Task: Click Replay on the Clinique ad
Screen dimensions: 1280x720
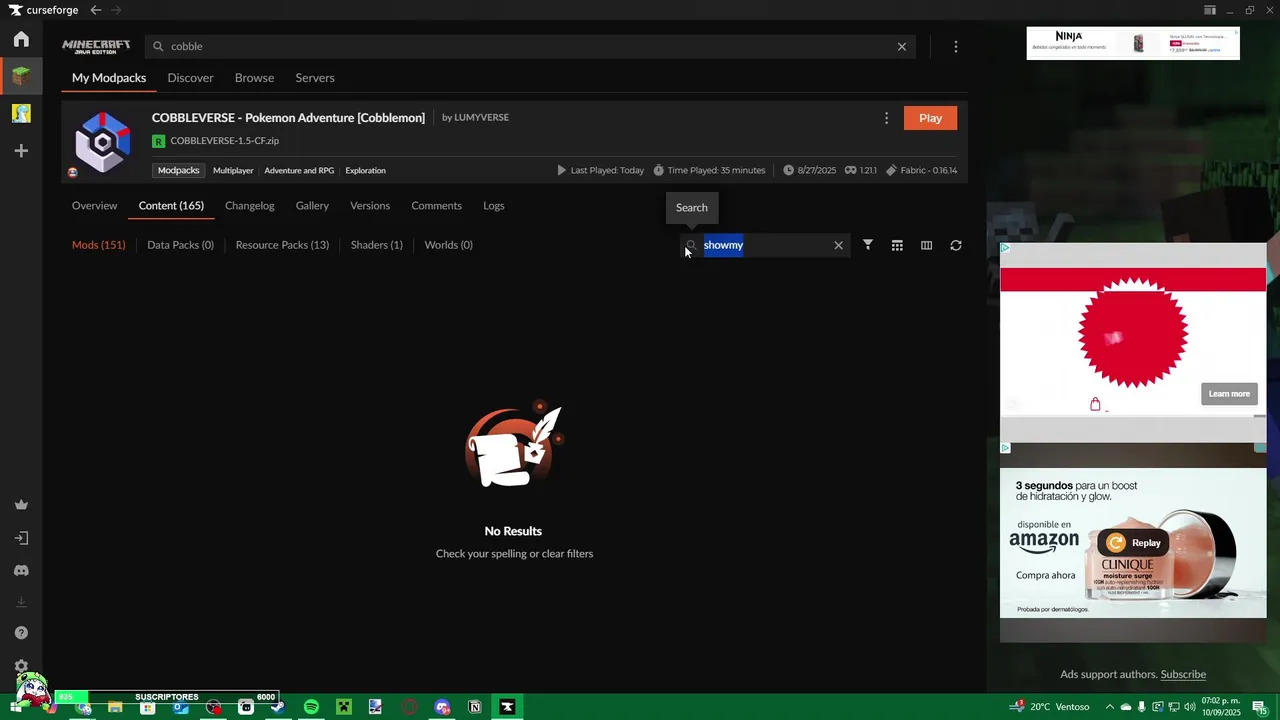Action: click(x=1135, y=543)
